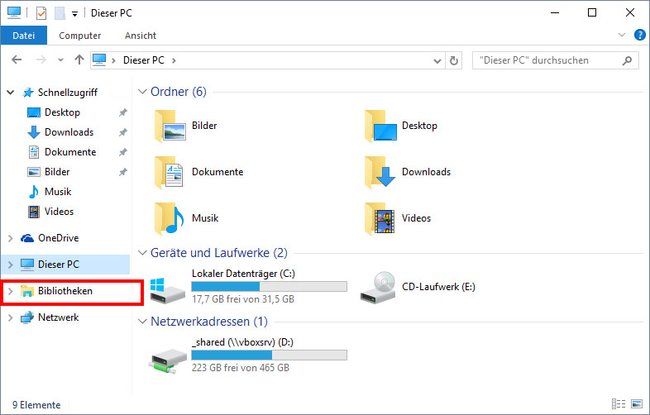Open the Datei menu

(24, 36)
